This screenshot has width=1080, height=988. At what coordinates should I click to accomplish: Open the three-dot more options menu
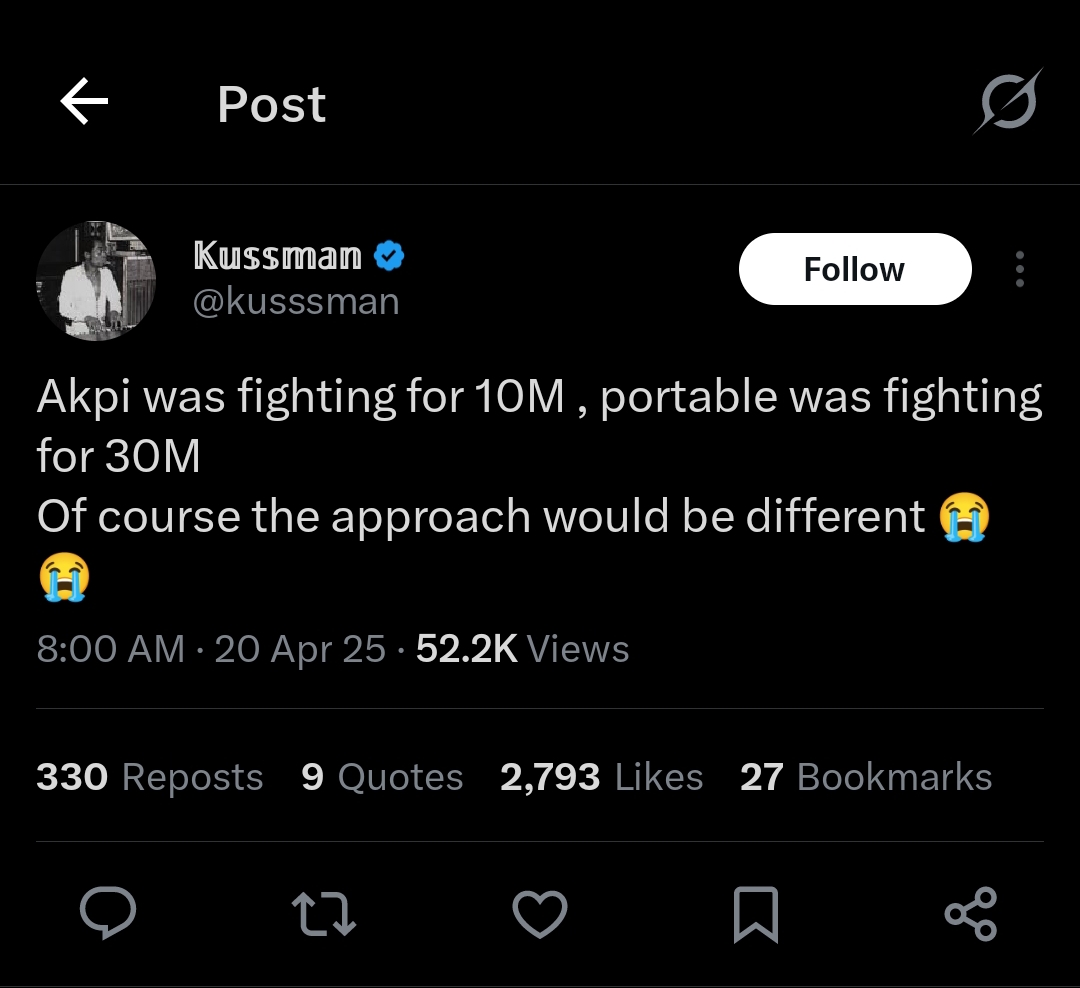coord(1019,269)
